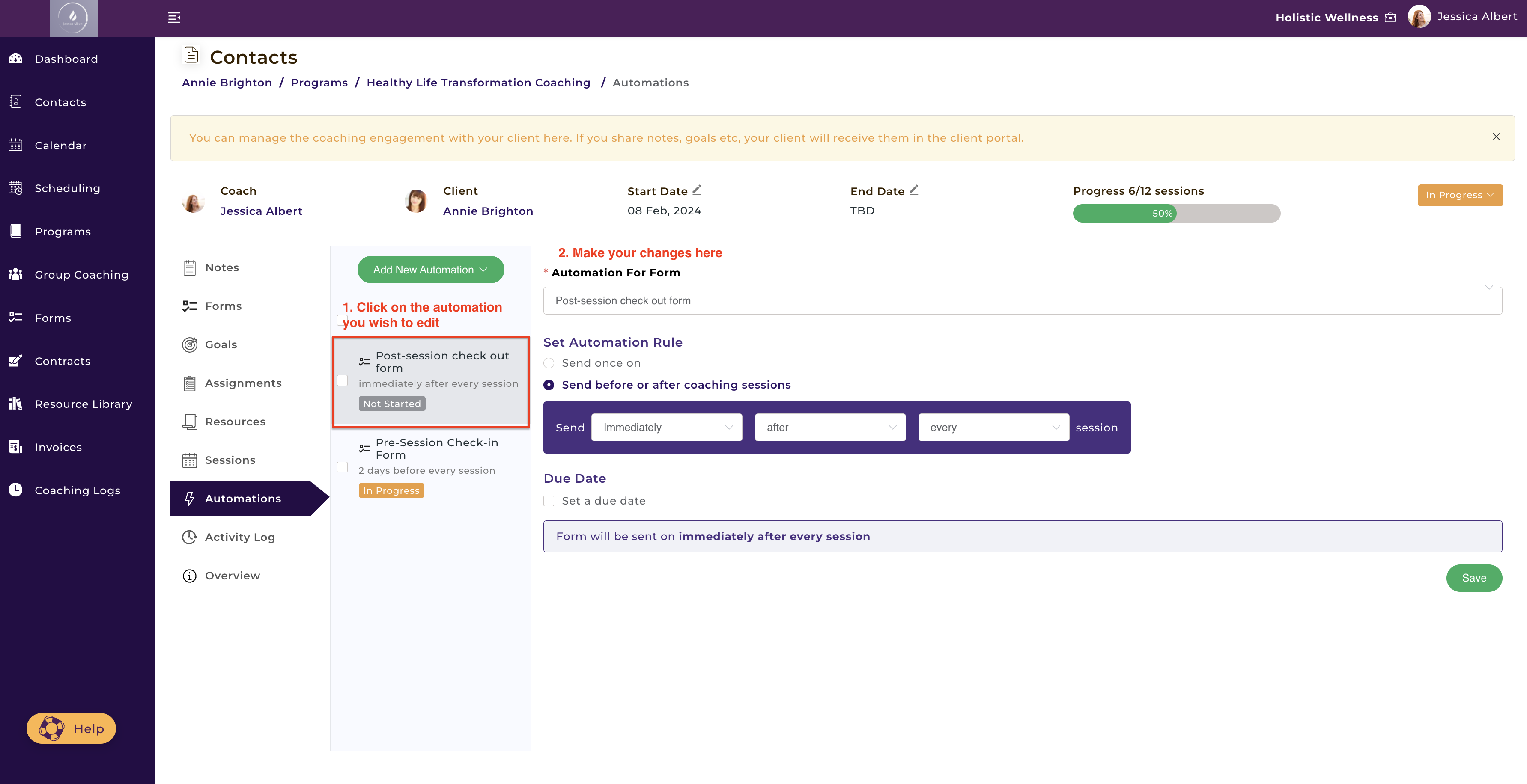Viewport: 1527px width, 784px height.
Task: Click the briefcase icon beside Holistic Wellness
Action: coord(1390,18)
